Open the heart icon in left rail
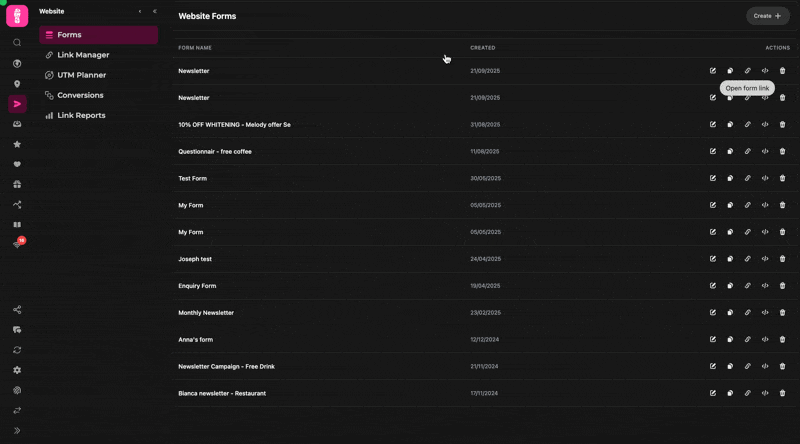This screenshot has height=444, width=800. [x=17, y=164]
